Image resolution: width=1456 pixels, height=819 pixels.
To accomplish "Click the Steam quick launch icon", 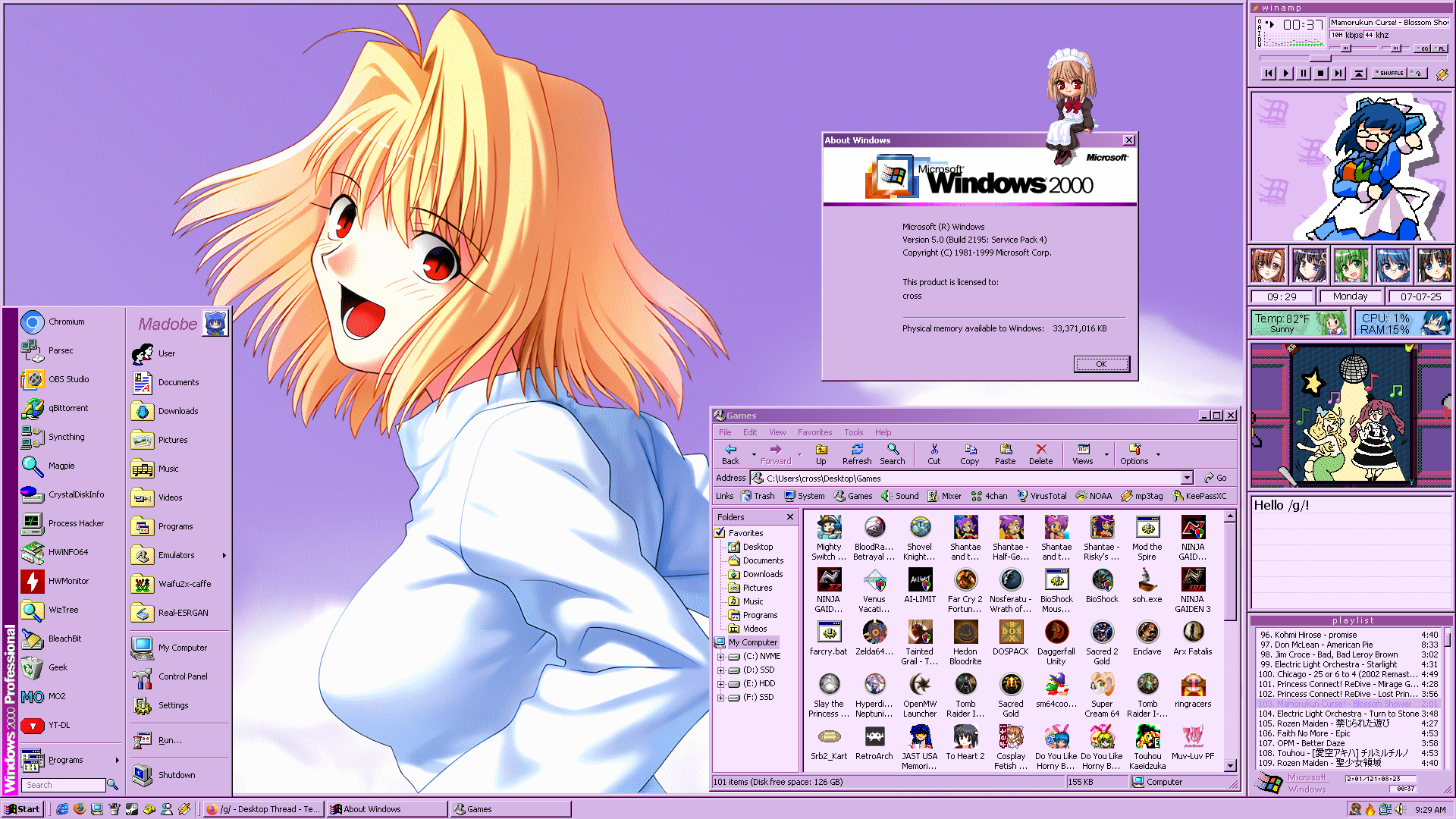I will pos(132,809).
